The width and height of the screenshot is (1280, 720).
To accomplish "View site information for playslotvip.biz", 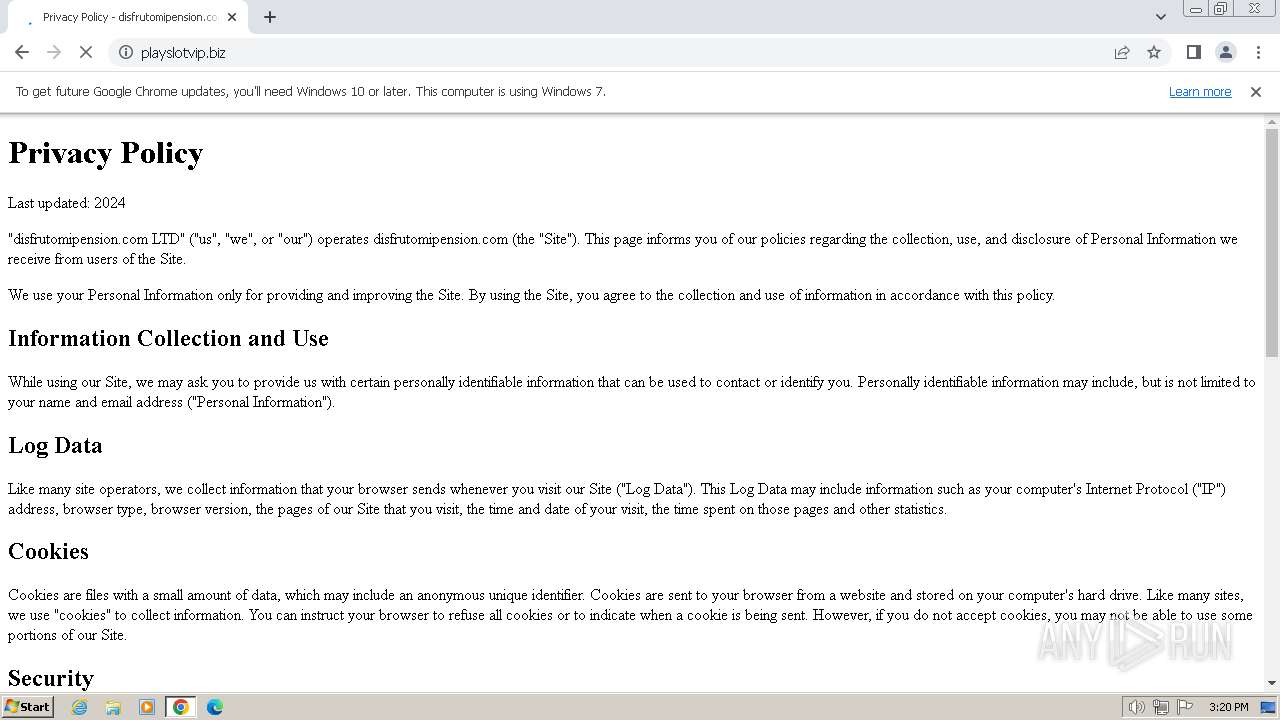I will [126, 52].
